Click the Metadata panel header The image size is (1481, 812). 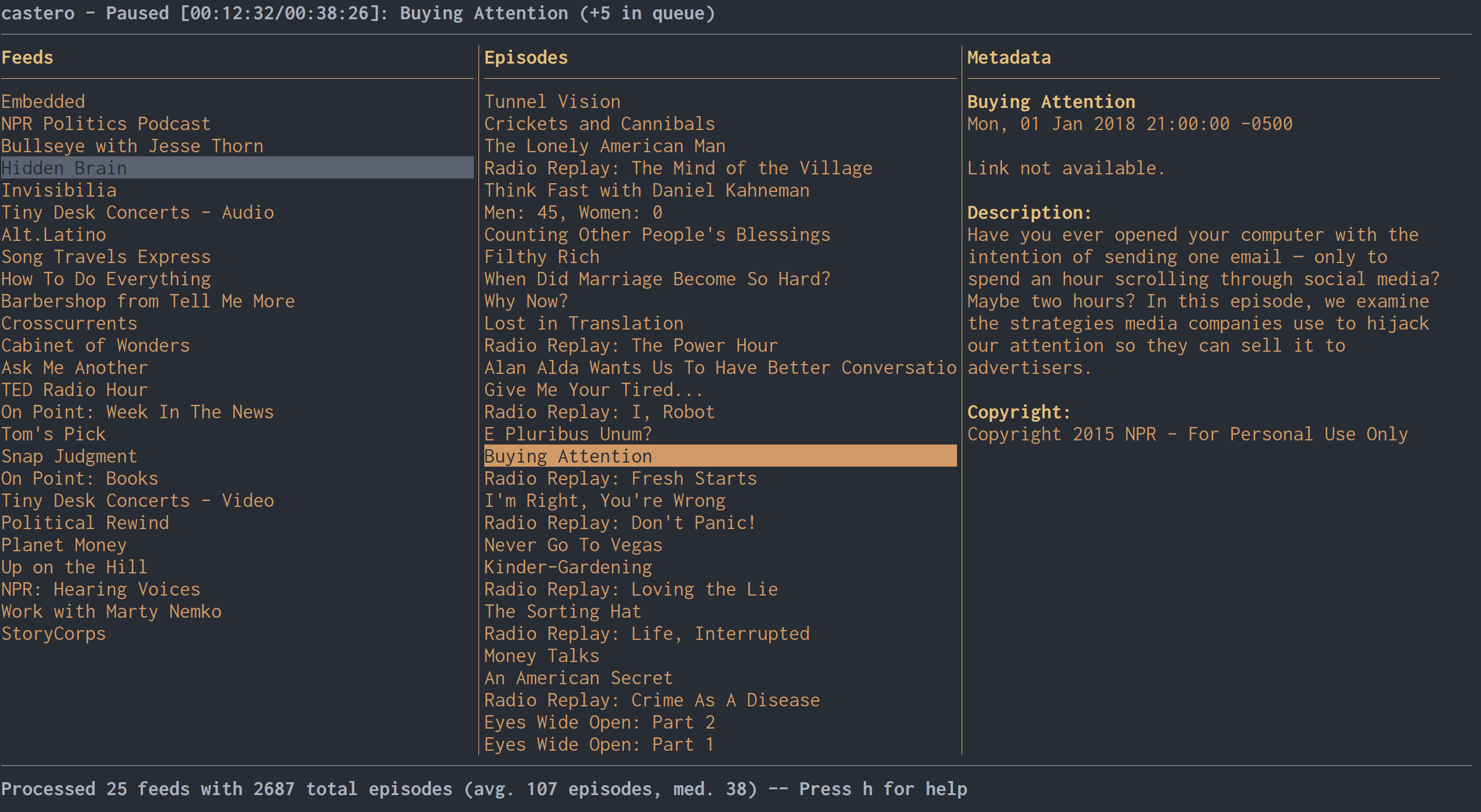coord(1009,57)
